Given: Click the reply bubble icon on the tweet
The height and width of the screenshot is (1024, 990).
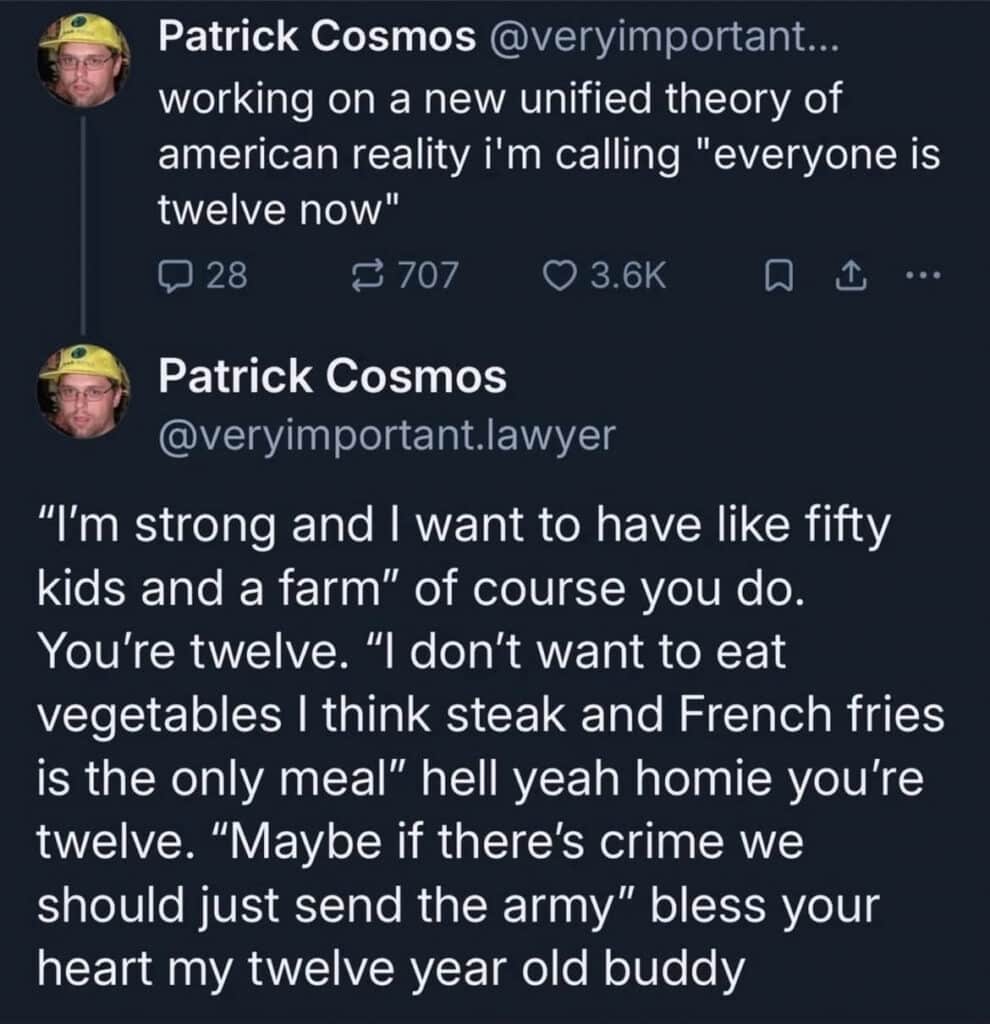Looking at the screenshot, I should pyautogui.click(x=179, y=276).
